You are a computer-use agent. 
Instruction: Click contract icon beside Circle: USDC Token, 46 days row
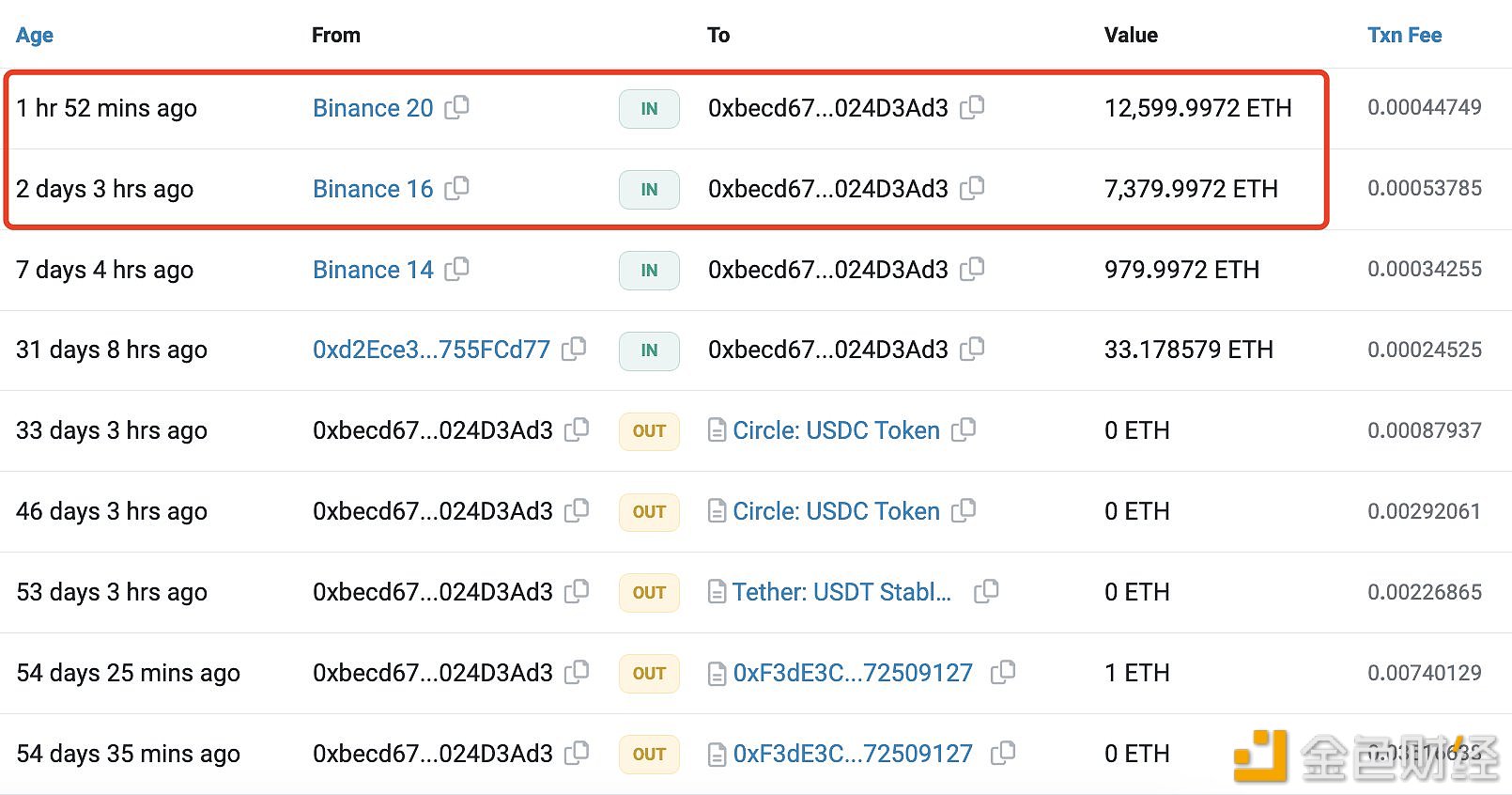click(x=717, y=511)
